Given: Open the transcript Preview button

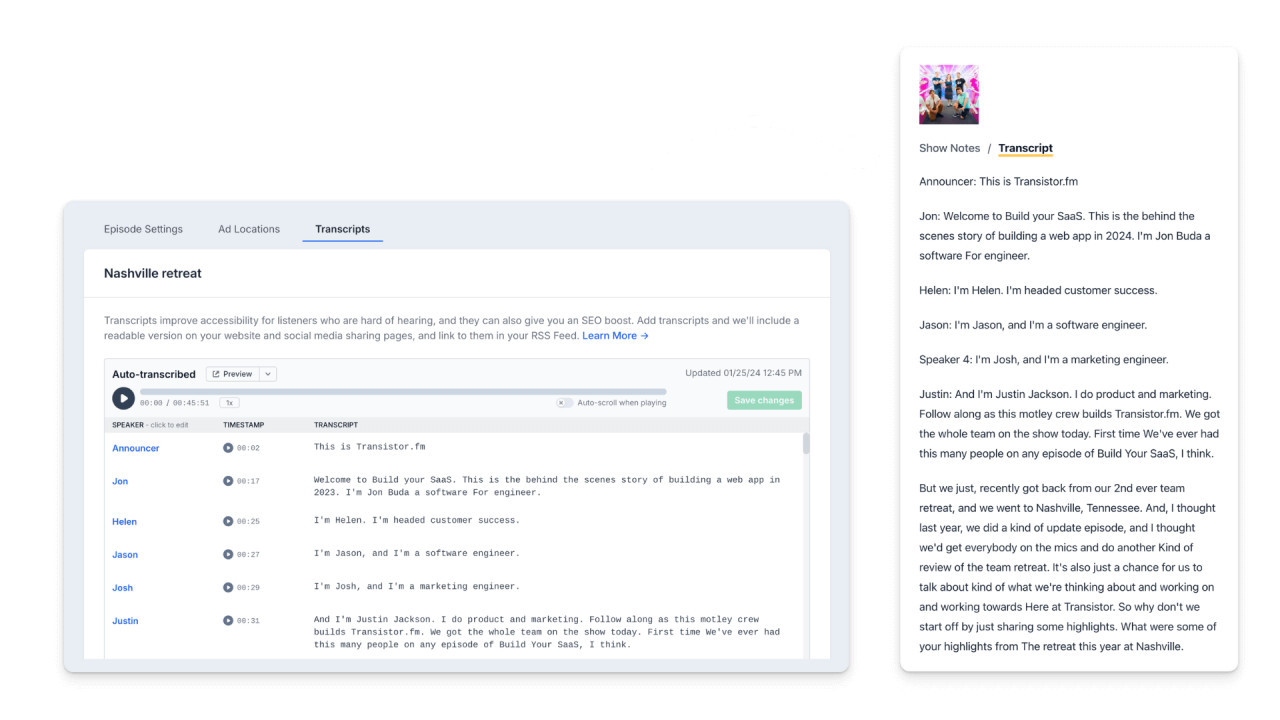Looking at the screenshot, I should pyautogui.click(x=232, y=374).
